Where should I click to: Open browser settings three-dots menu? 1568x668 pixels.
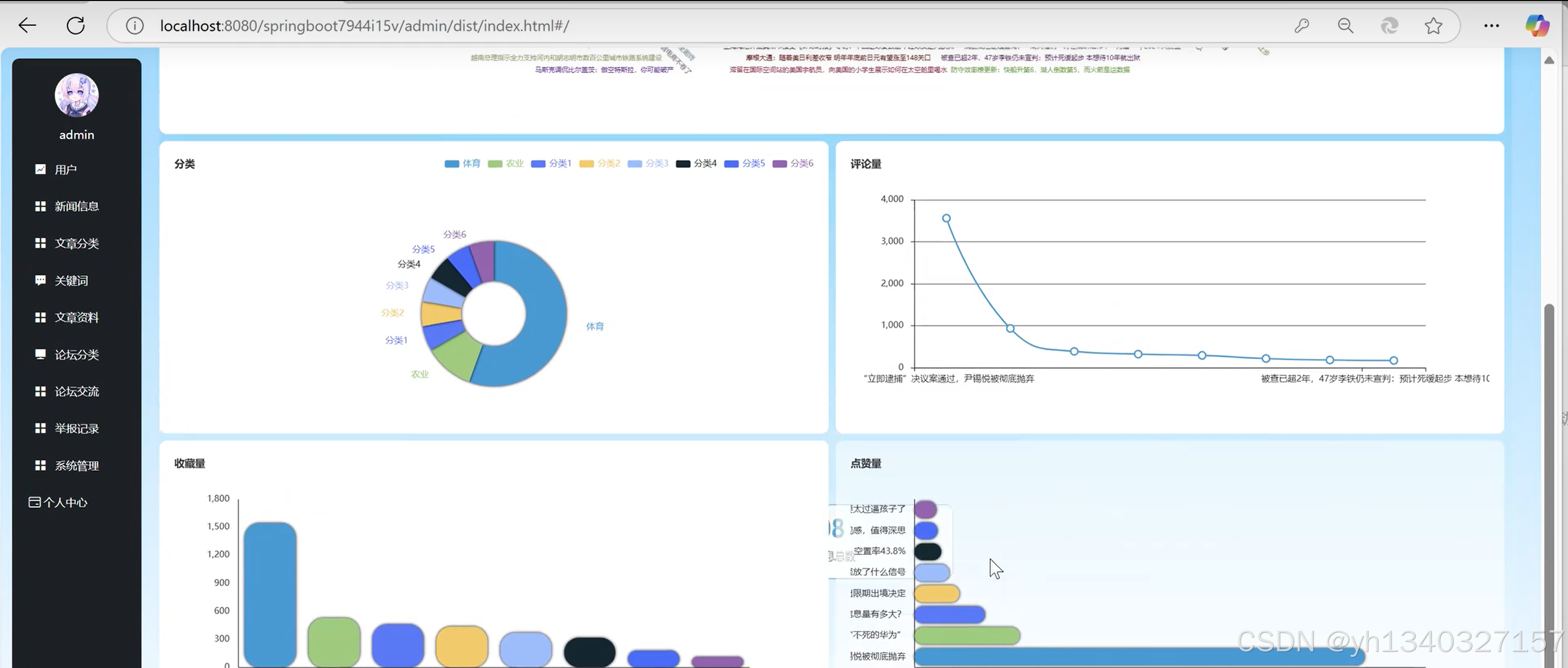tap(1491, 26)
